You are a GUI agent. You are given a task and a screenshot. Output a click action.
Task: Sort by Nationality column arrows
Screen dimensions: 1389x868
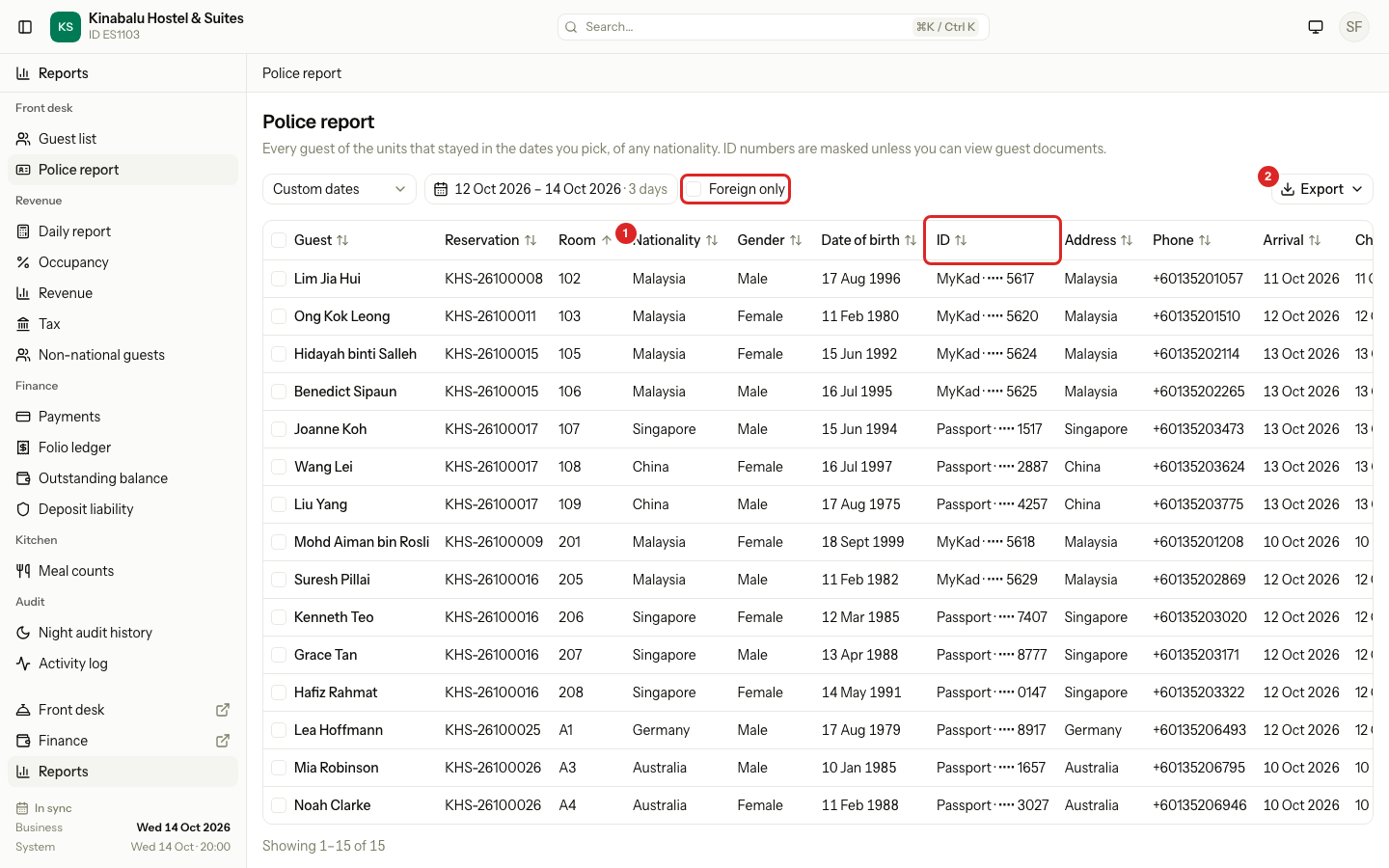(712, 240)
